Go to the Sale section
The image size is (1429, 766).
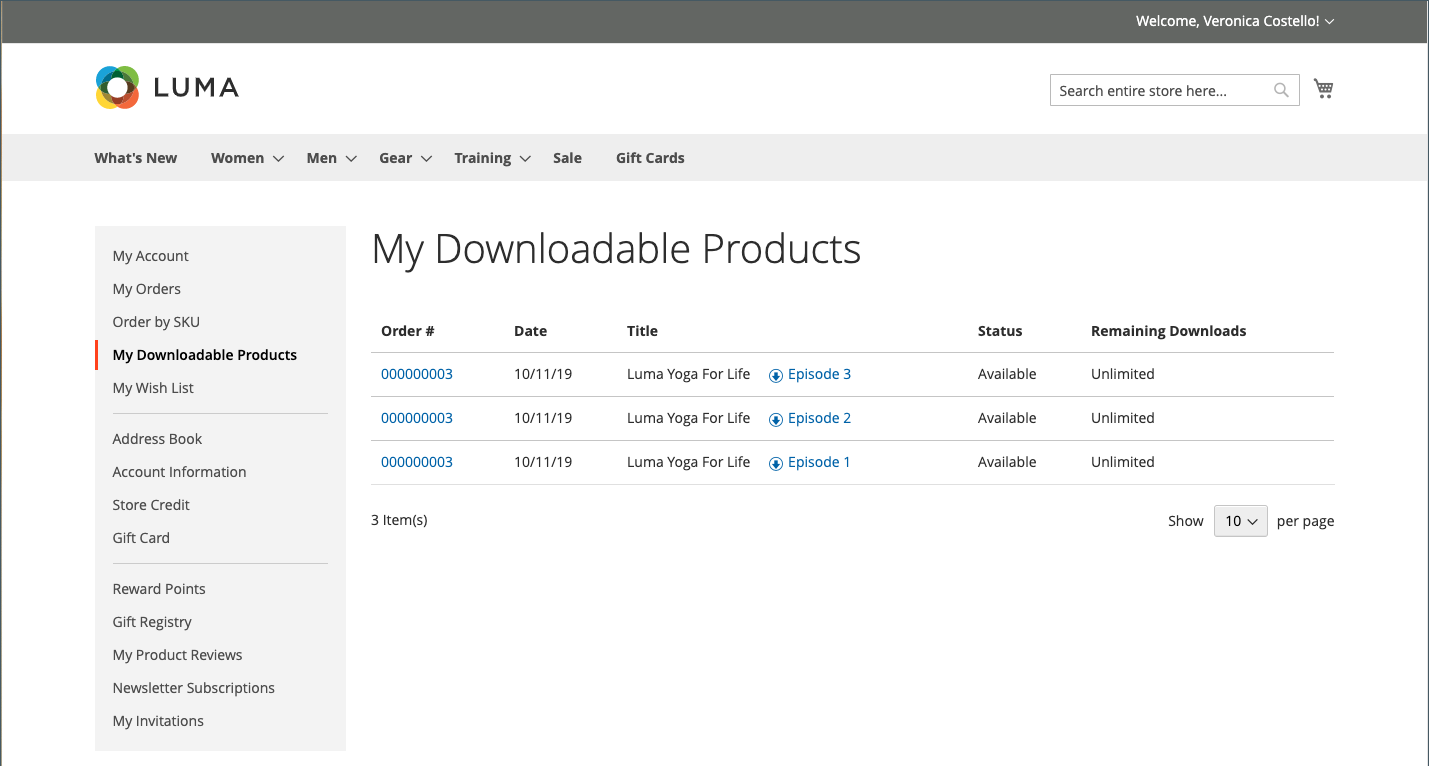[x=567, y=158]
